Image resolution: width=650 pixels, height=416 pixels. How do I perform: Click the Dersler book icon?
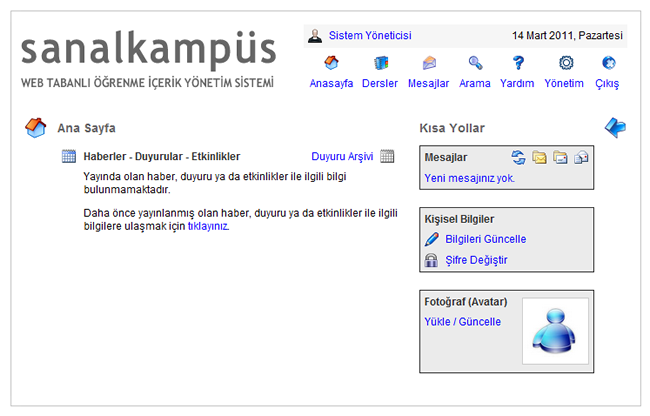(x=381, y=63)
